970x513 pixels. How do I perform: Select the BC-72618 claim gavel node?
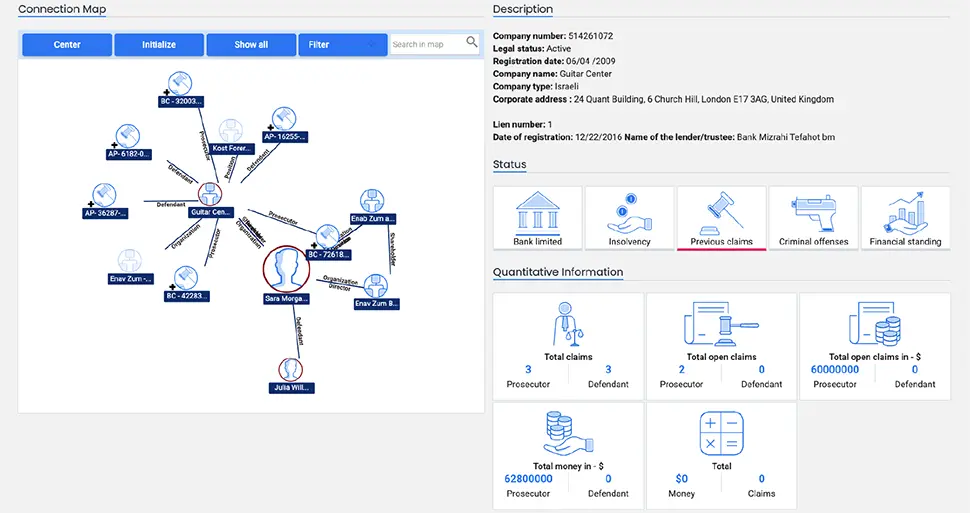(x=327, y=236)
